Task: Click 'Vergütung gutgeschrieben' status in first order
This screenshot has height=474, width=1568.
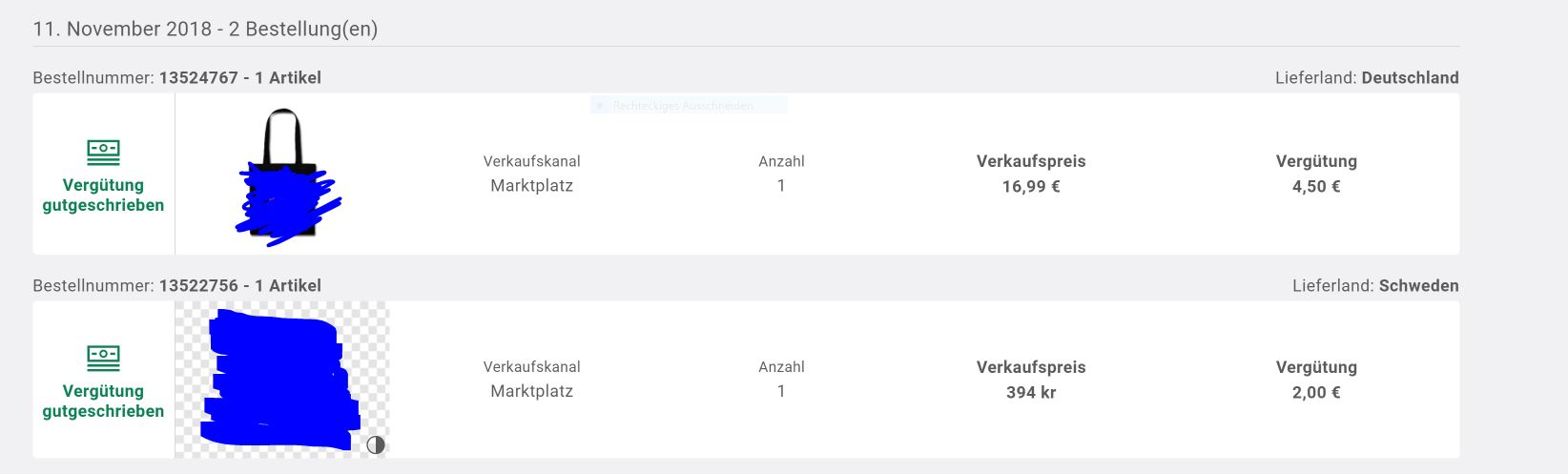Action: (103, 196)
